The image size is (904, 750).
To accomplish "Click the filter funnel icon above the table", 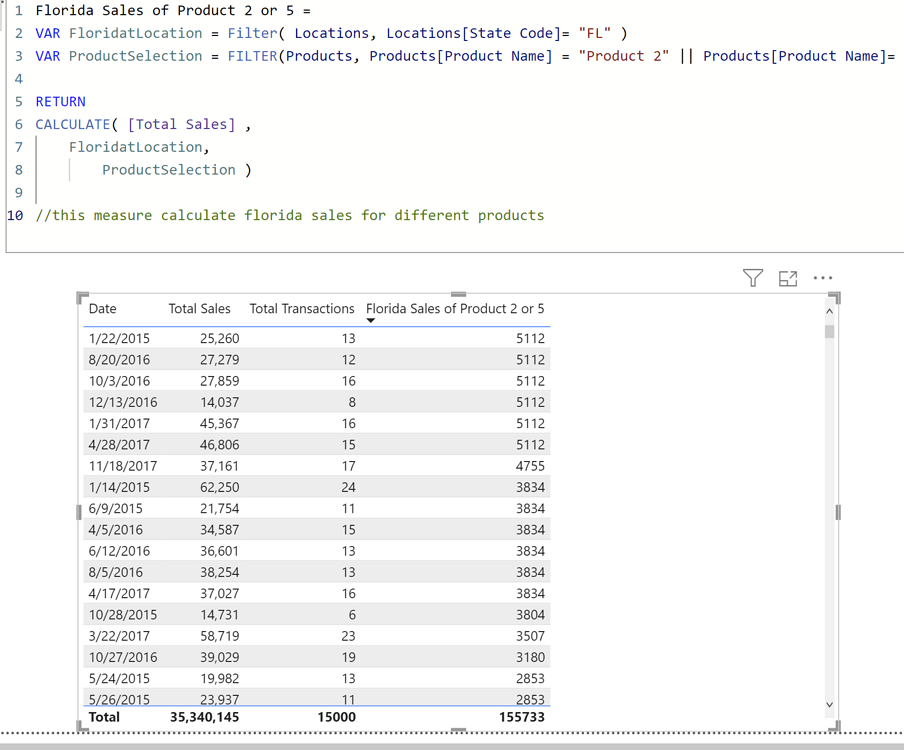I will pyautogui.click(x=753, y=278).
